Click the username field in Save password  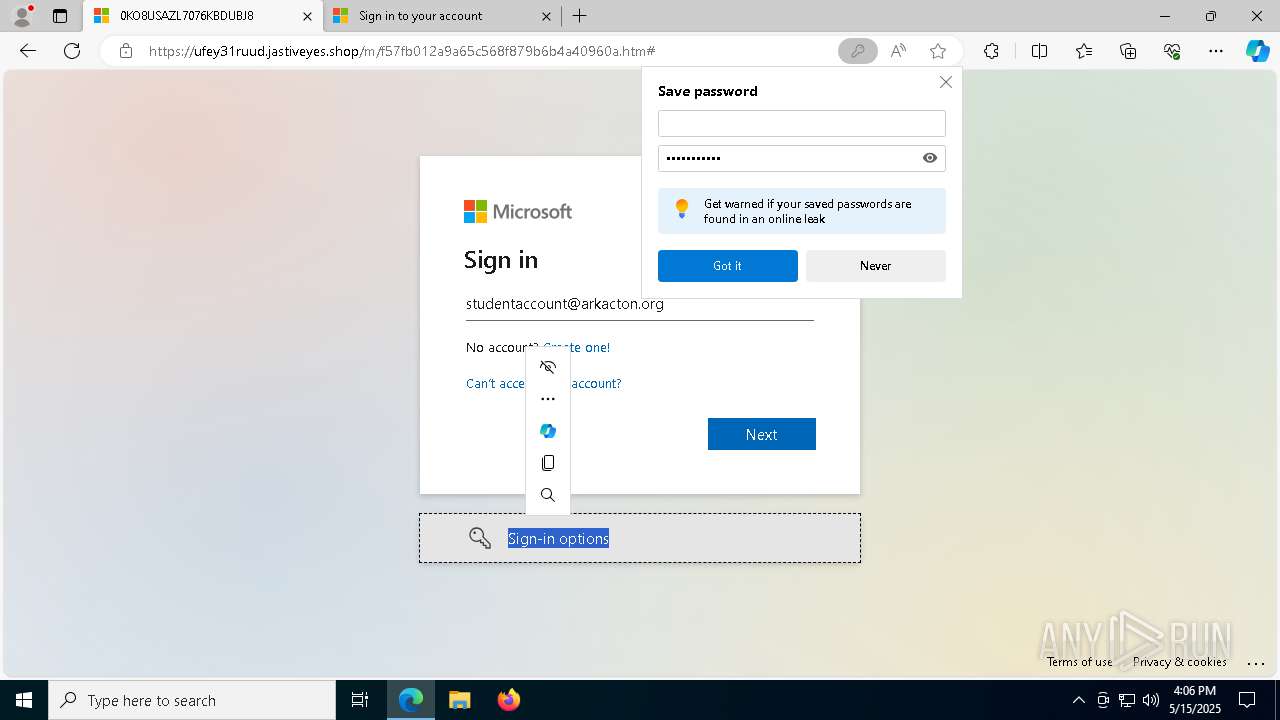pyautogui.click(x=802, y=123)
